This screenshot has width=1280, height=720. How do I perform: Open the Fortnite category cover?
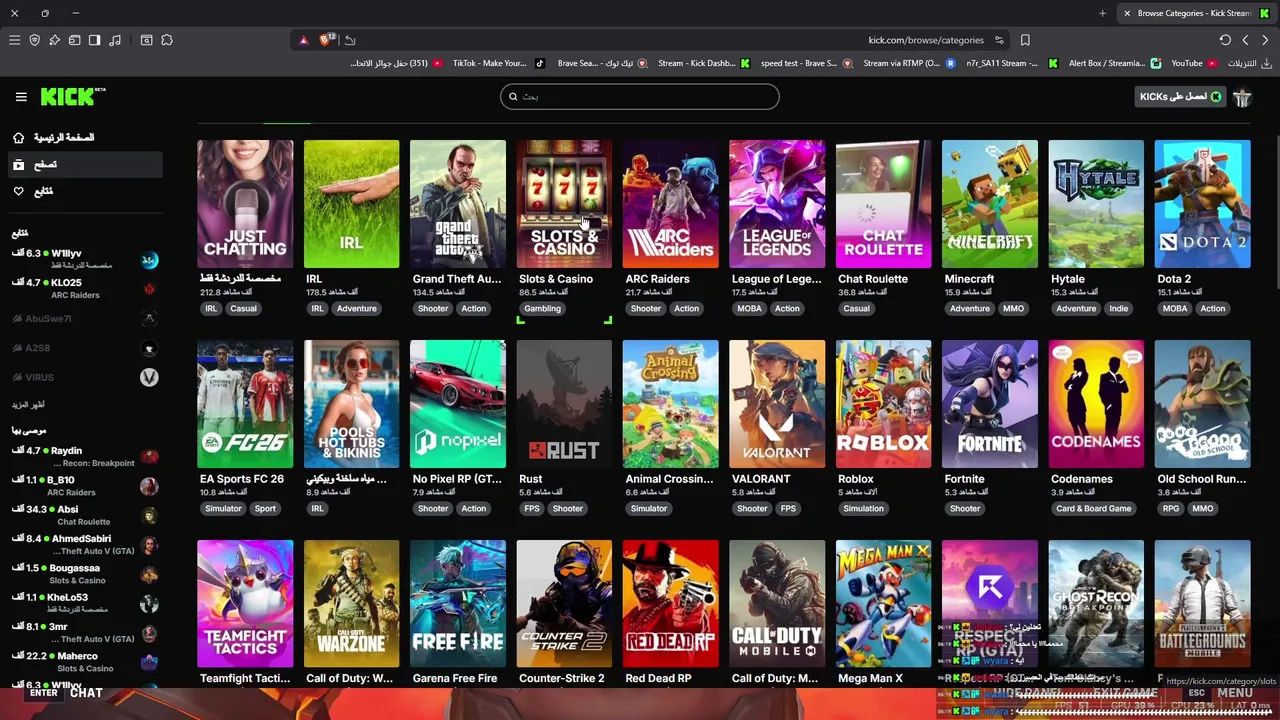[x=990, y=404]
